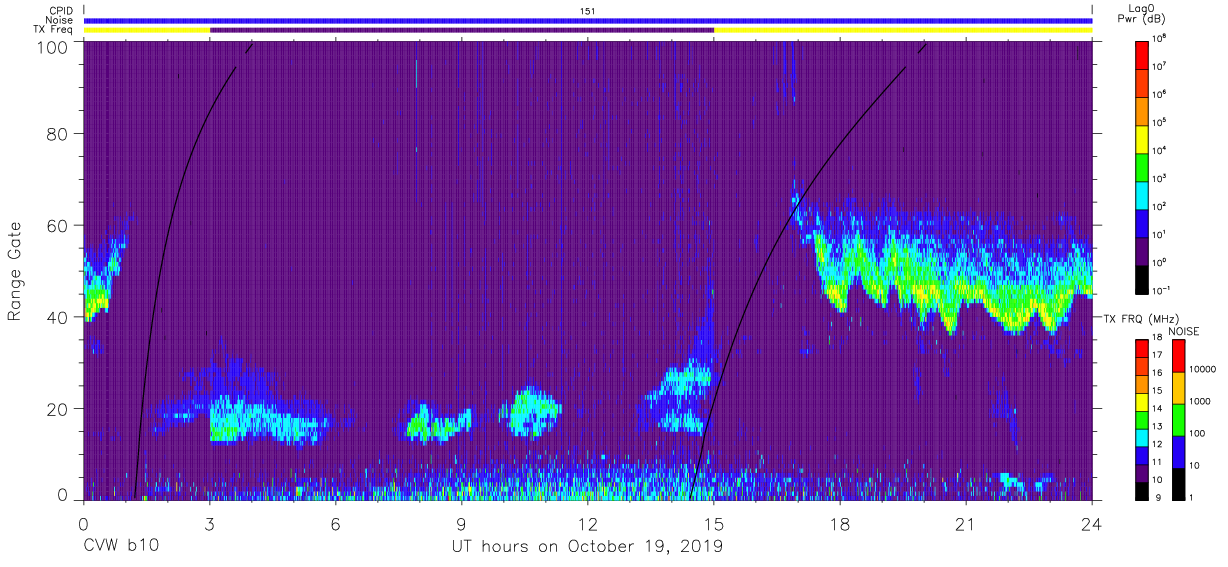Screen dimensions: 1228x567
Task: Click NOISE legend label 10000
Action: 1202,369
